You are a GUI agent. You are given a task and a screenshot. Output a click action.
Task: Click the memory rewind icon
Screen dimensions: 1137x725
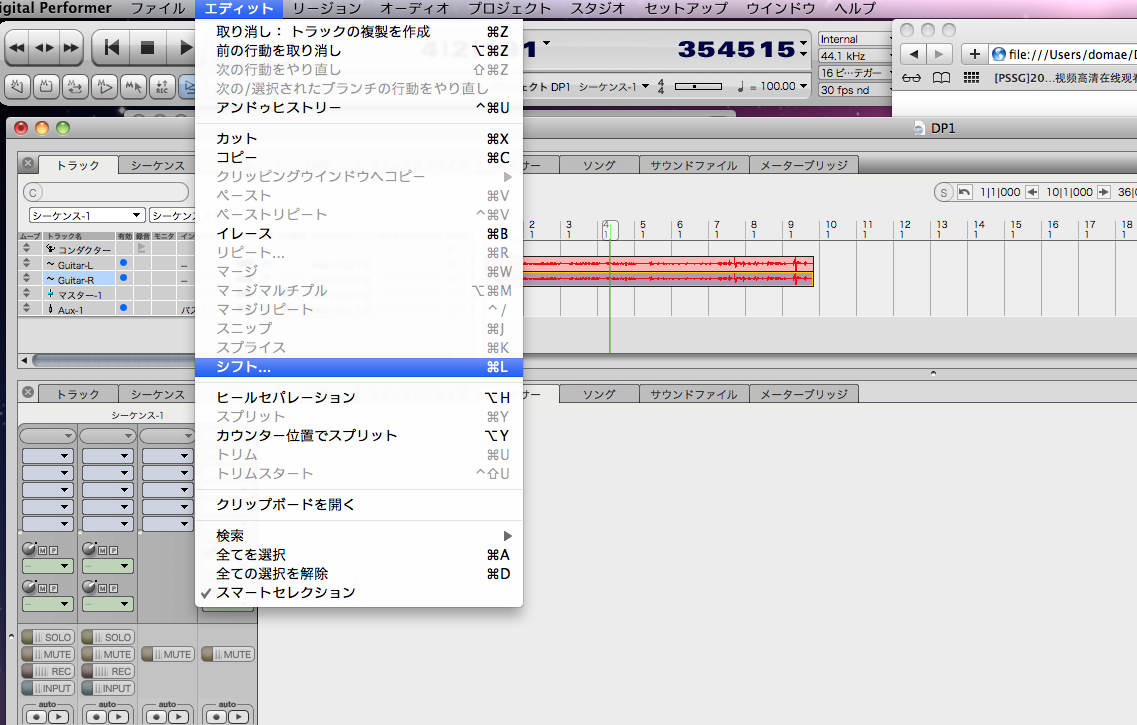tap(17, 87)
